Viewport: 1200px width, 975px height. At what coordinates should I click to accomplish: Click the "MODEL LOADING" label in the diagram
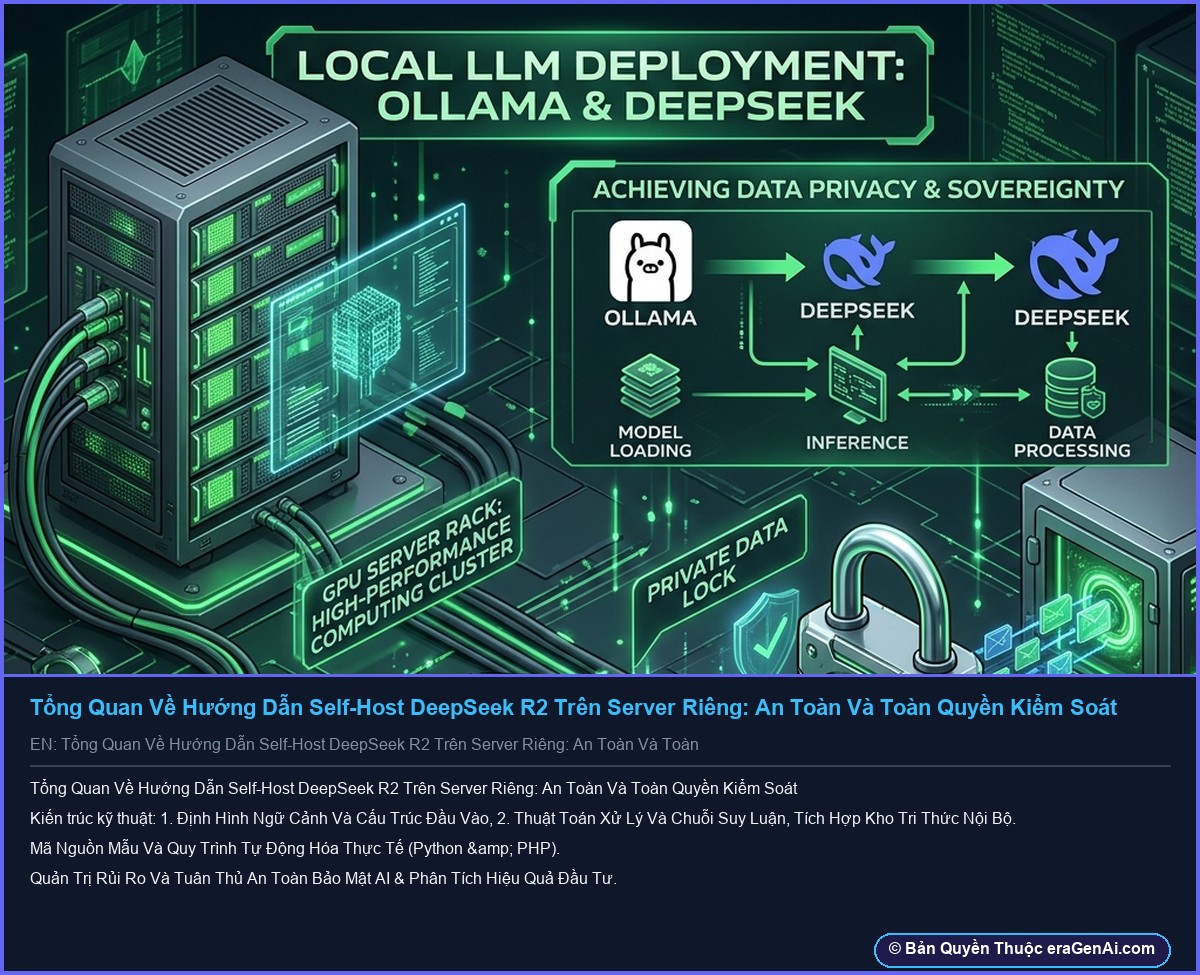point(650,441)
